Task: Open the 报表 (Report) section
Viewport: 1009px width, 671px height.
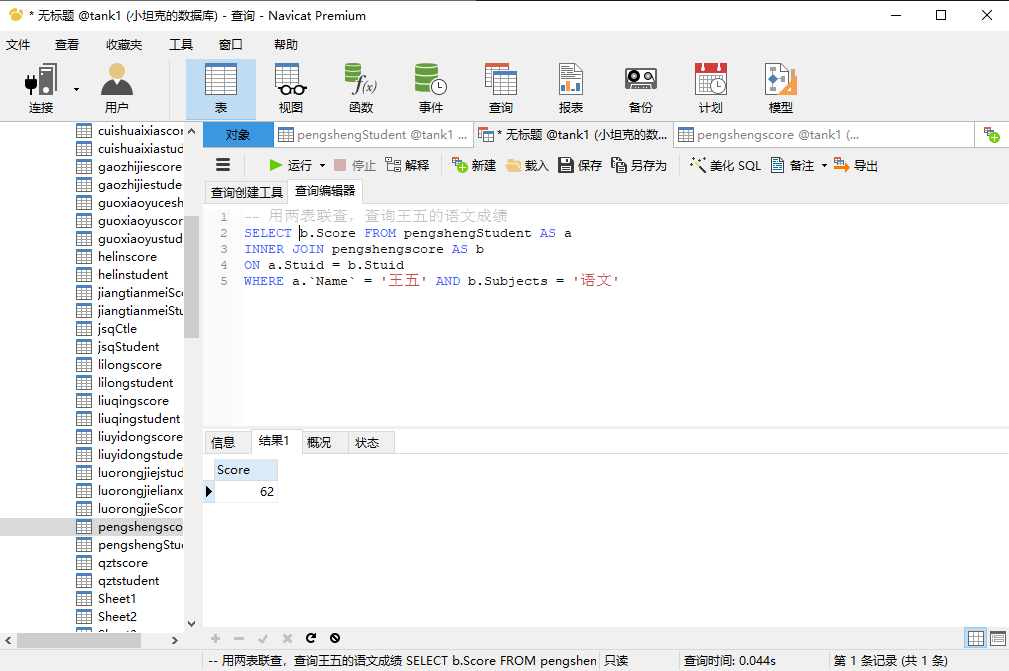Action: pos(571,89)
